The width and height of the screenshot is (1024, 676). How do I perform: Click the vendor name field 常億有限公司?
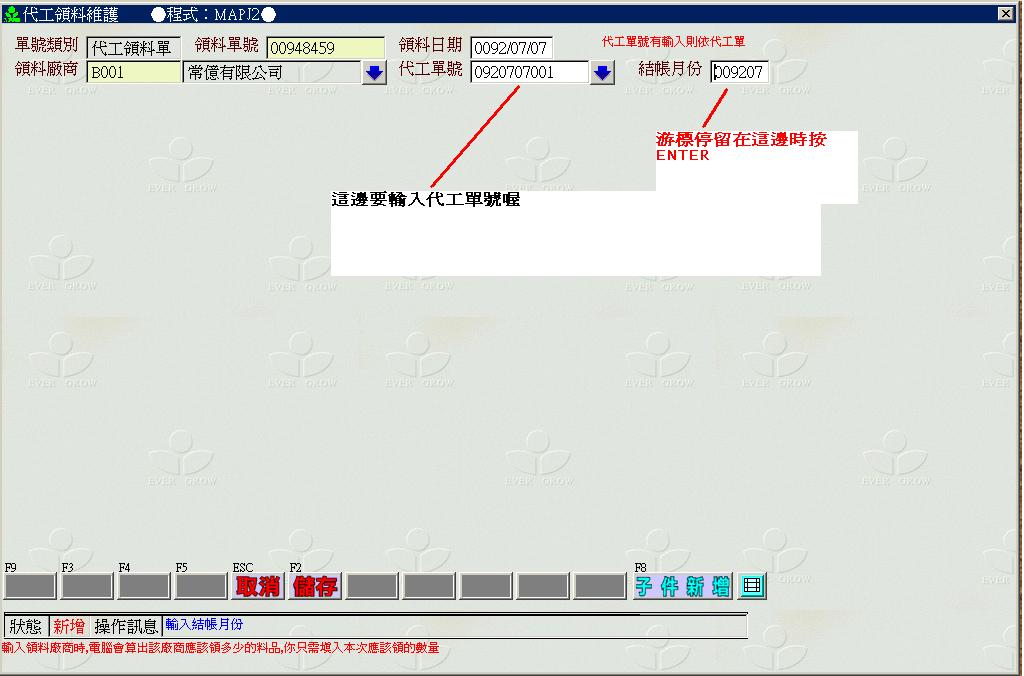pyautogui.click(x=271, y=73)
